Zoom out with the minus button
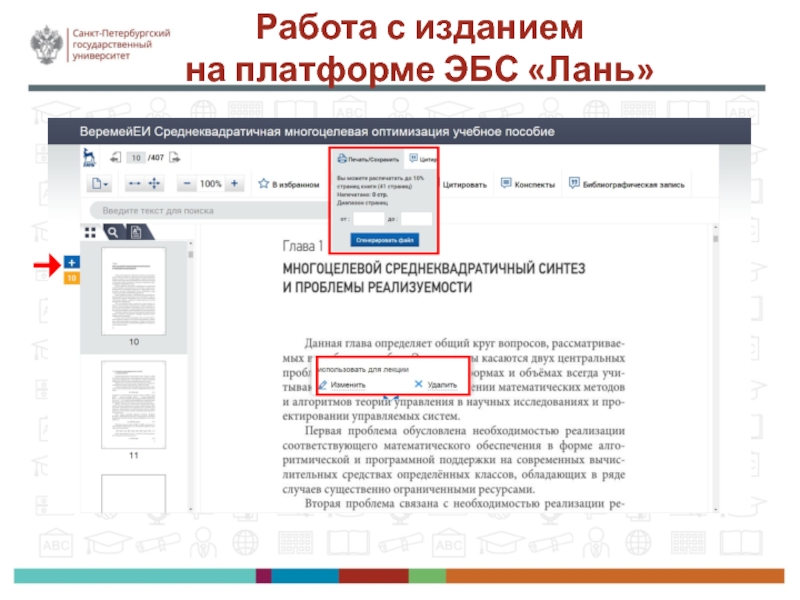 click(x=187, y=184)
